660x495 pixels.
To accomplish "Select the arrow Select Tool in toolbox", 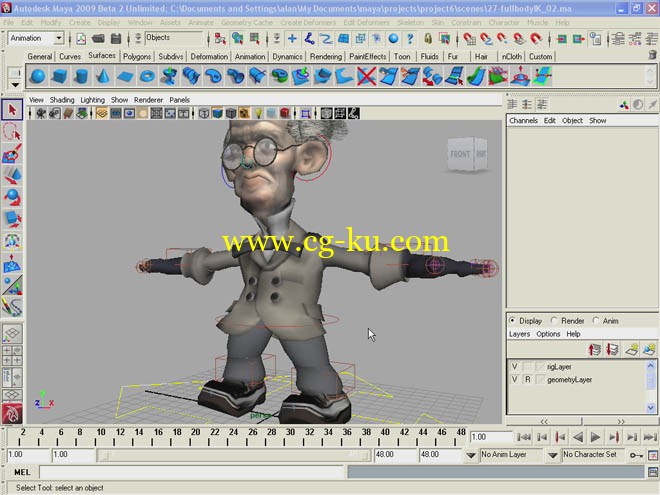I will 12,110.
